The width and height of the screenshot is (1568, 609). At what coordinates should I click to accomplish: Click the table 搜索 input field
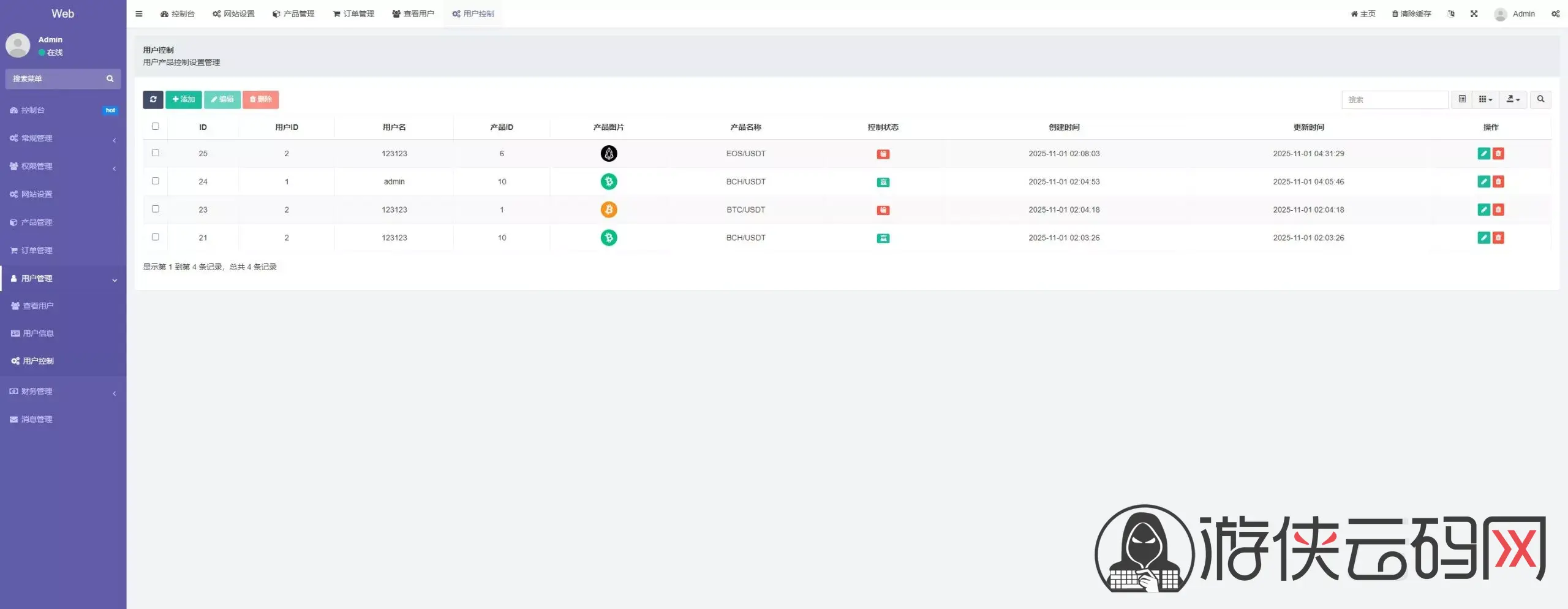coord(1394,100)
